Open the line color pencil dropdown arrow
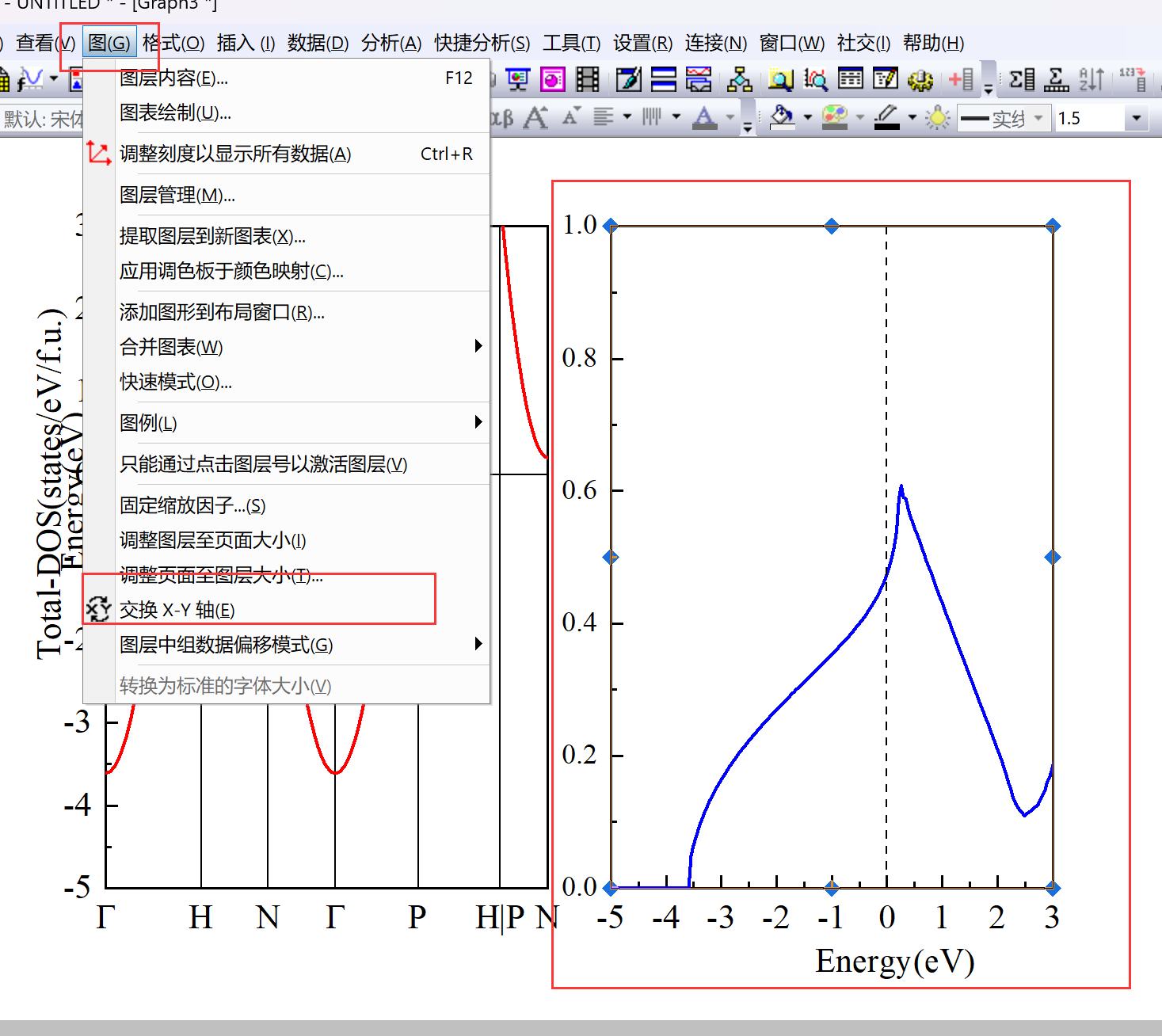Image resolution: width=1162 pixels, height=1036 pixels. 912,117
